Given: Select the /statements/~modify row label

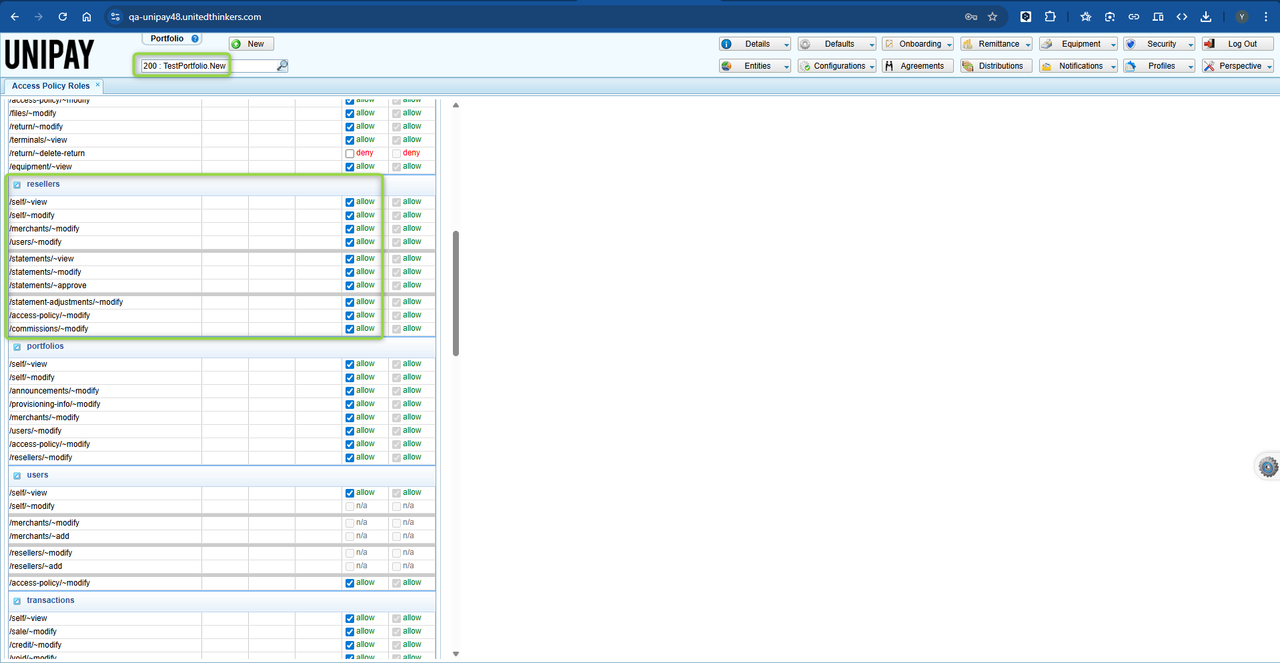Looking at the screenshot, I should (45, 272).
